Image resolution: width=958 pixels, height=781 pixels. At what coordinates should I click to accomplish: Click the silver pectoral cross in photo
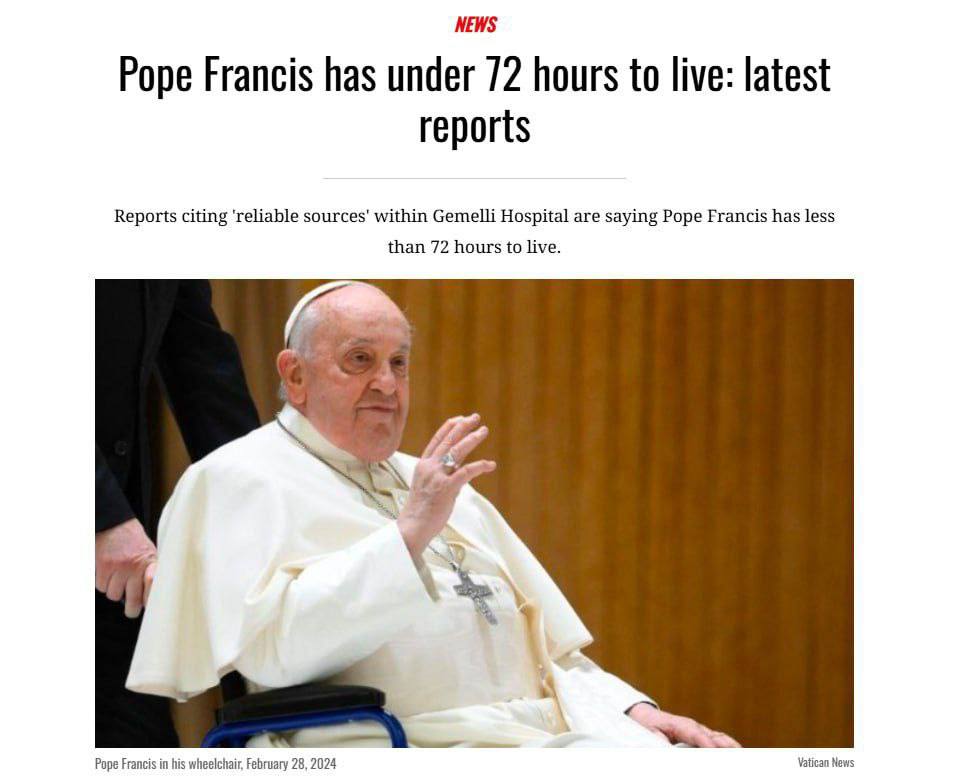pyautogui.click(x=476, y=595)
